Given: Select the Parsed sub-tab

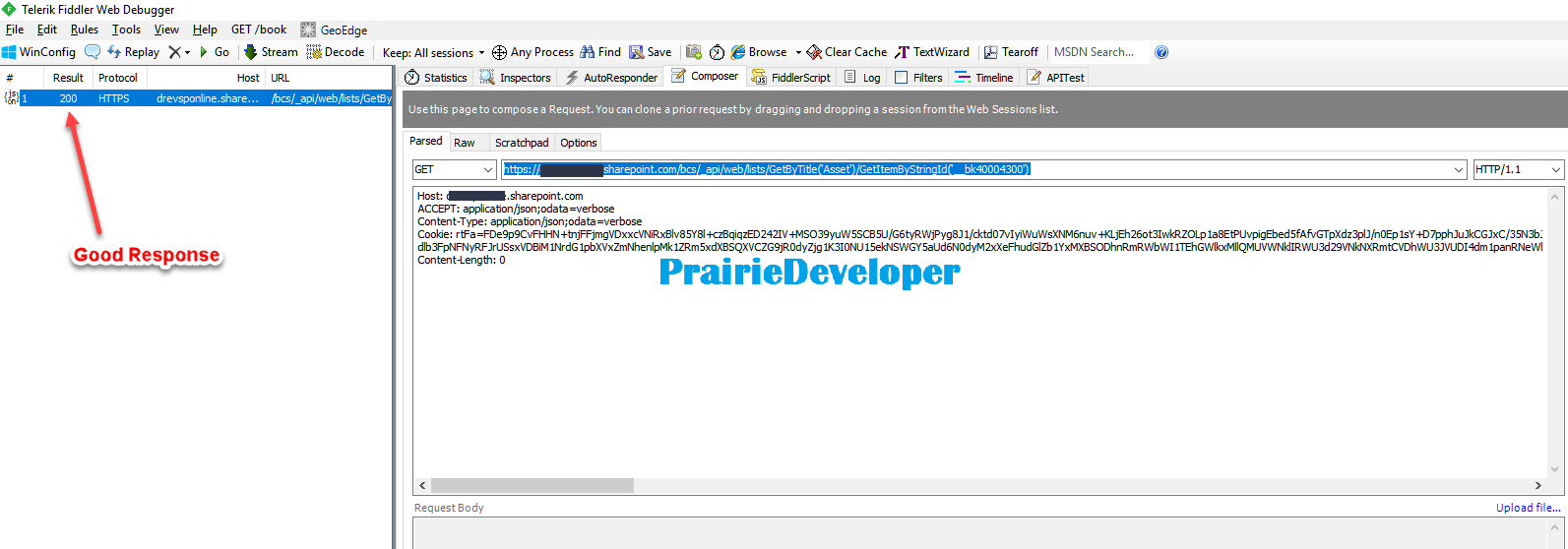Looking at the screenshot, I should (426, 141).
